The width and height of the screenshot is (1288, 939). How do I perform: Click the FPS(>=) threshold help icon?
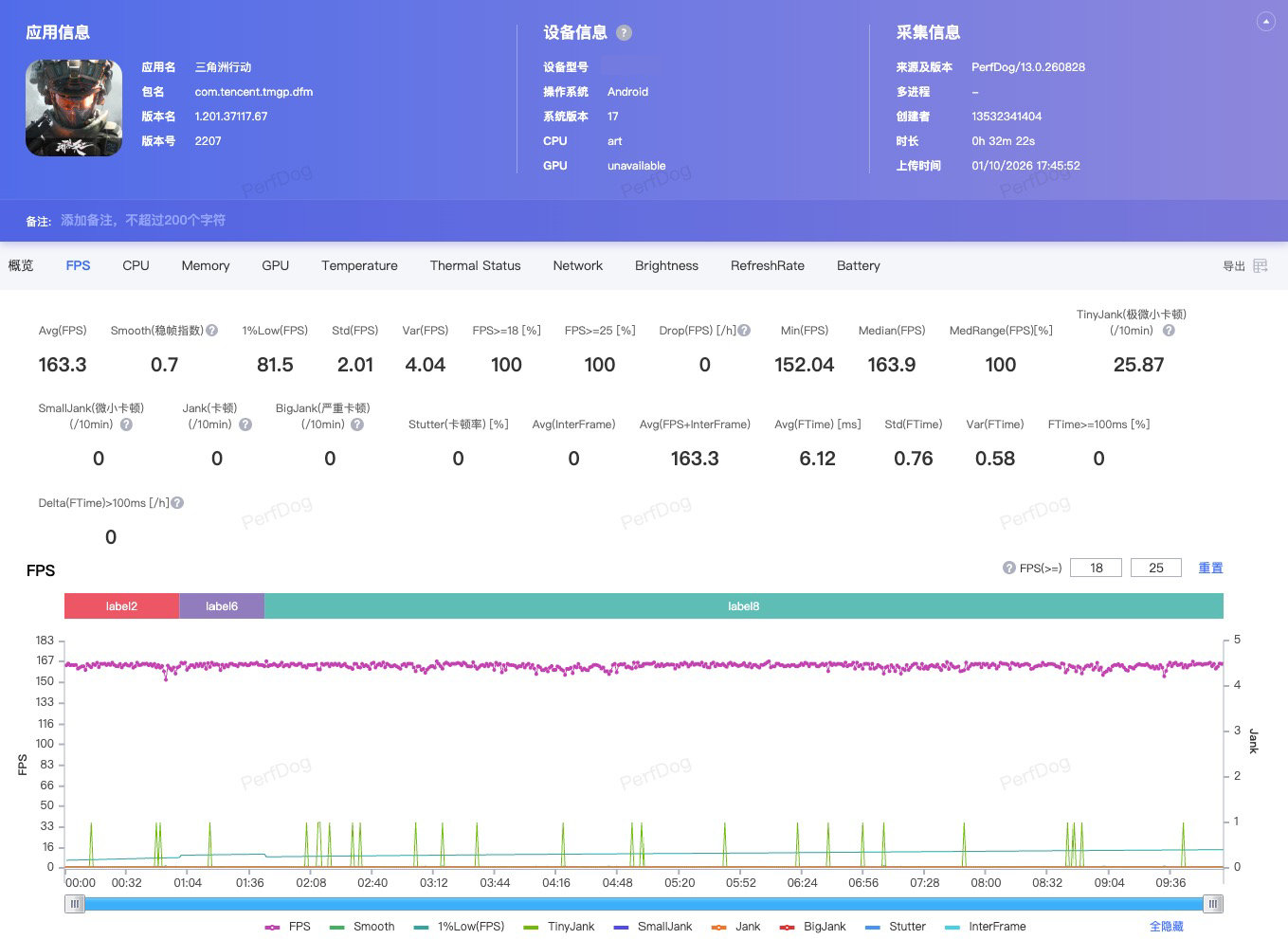[1009, 569]
